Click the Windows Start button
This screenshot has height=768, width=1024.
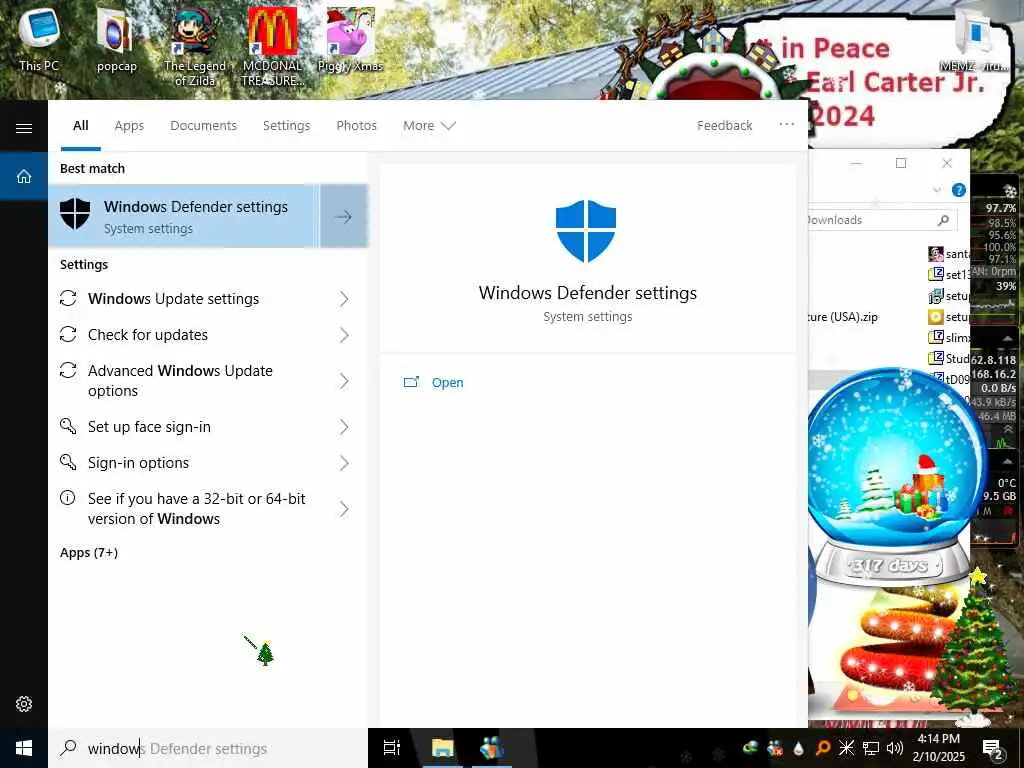tap(24, 748)
